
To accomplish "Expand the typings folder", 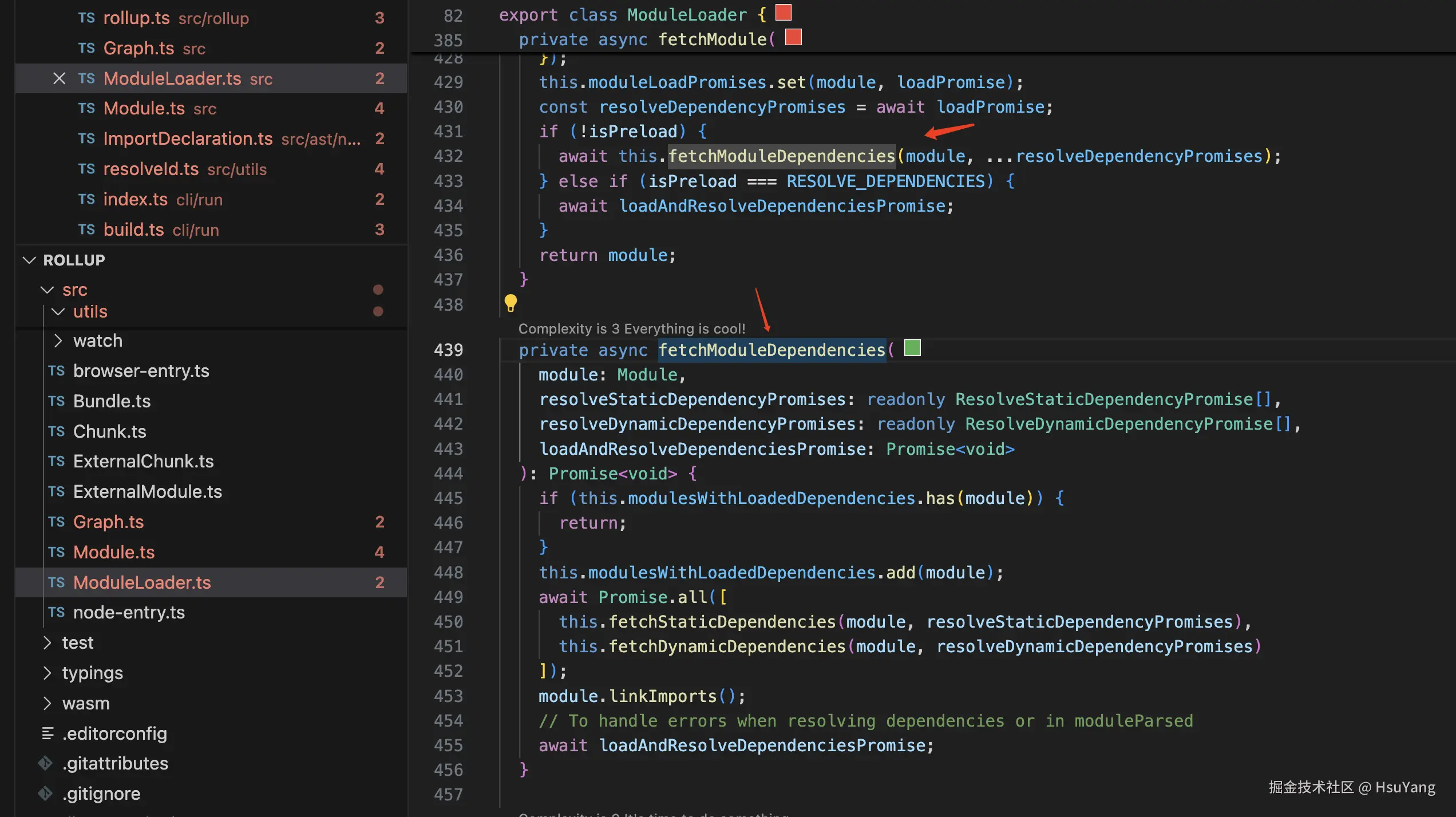I will [48, 673].
